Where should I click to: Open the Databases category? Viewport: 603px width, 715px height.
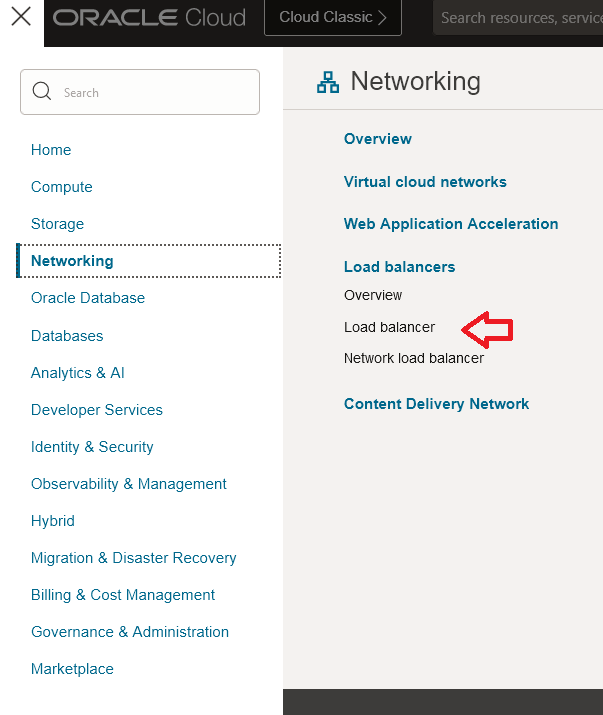(67, 336)
